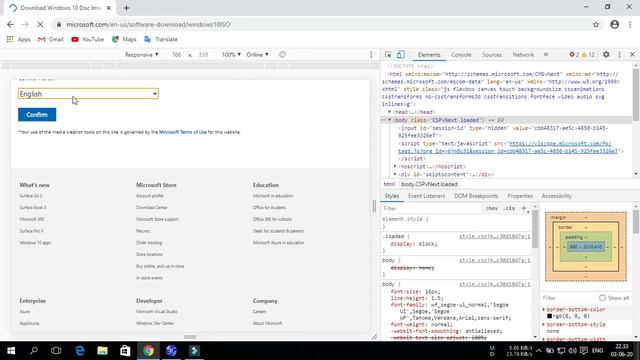Go back to the previous page
This screenshot has height=360, width=640.
click(10, 24)
